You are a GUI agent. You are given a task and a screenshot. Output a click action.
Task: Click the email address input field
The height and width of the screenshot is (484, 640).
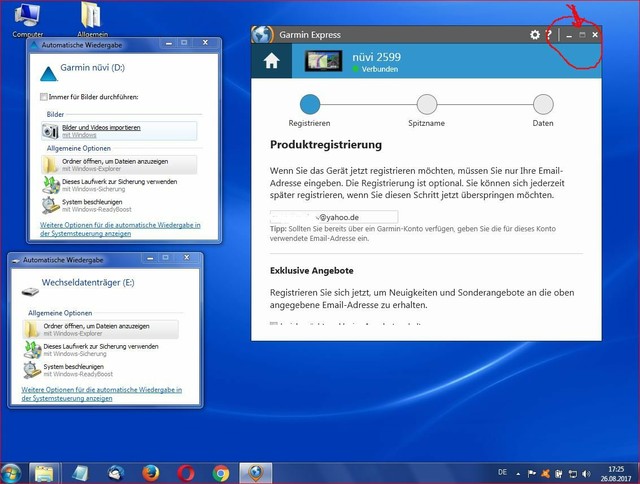(x=334, y=217)
